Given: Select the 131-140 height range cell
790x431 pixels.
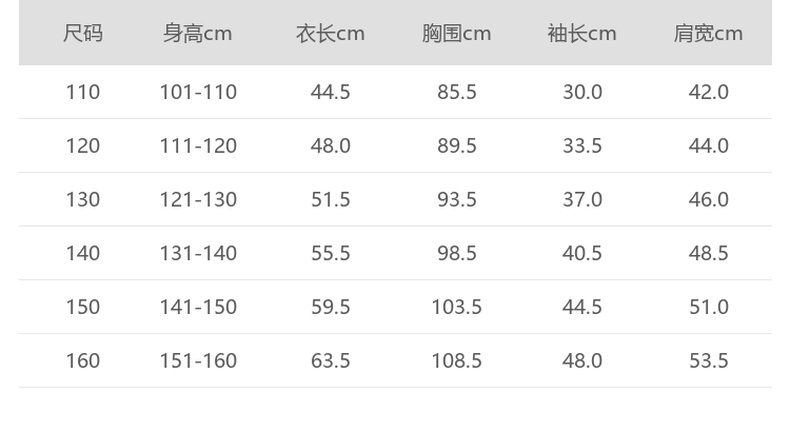Looking at the screenshot, I should coord(198,254).
